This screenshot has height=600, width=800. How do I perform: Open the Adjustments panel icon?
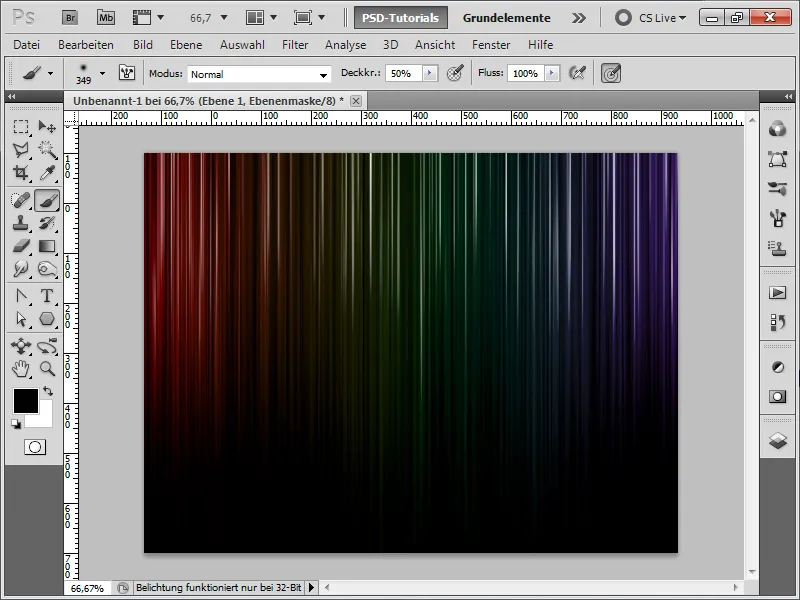click(x=777, y=367)
